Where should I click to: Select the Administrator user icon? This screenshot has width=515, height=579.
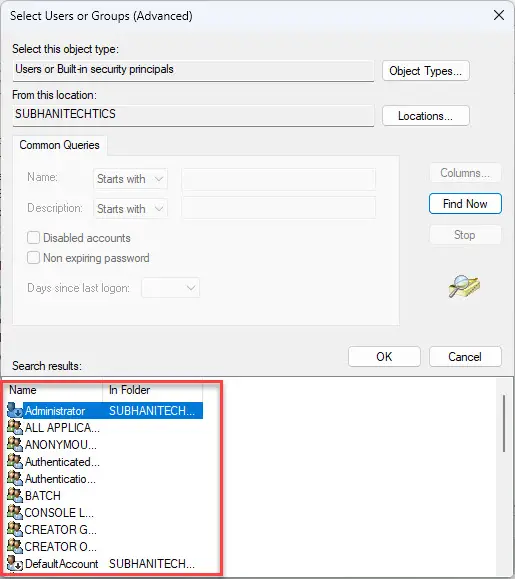point(15,410)
